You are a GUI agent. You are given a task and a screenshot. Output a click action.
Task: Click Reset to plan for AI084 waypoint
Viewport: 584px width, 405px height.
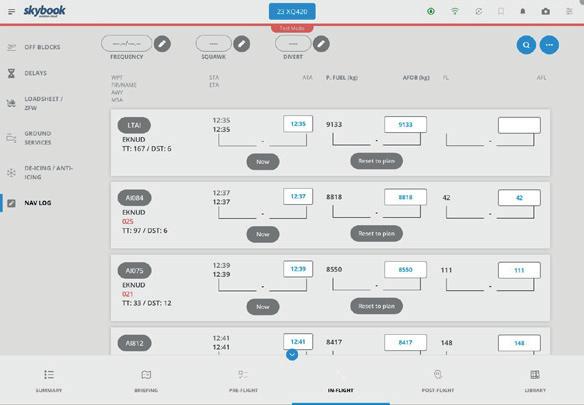(377, 234)
